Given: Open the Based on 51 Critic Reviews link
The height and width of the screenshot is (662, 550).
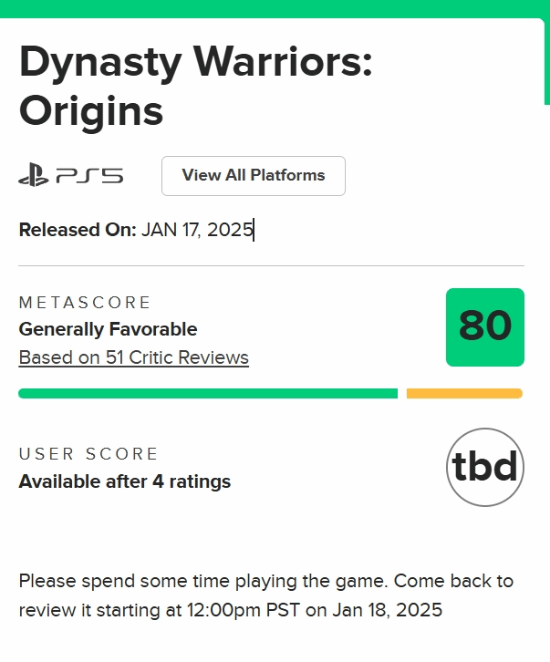Looking at the screenshot, I should pos(134,358).
